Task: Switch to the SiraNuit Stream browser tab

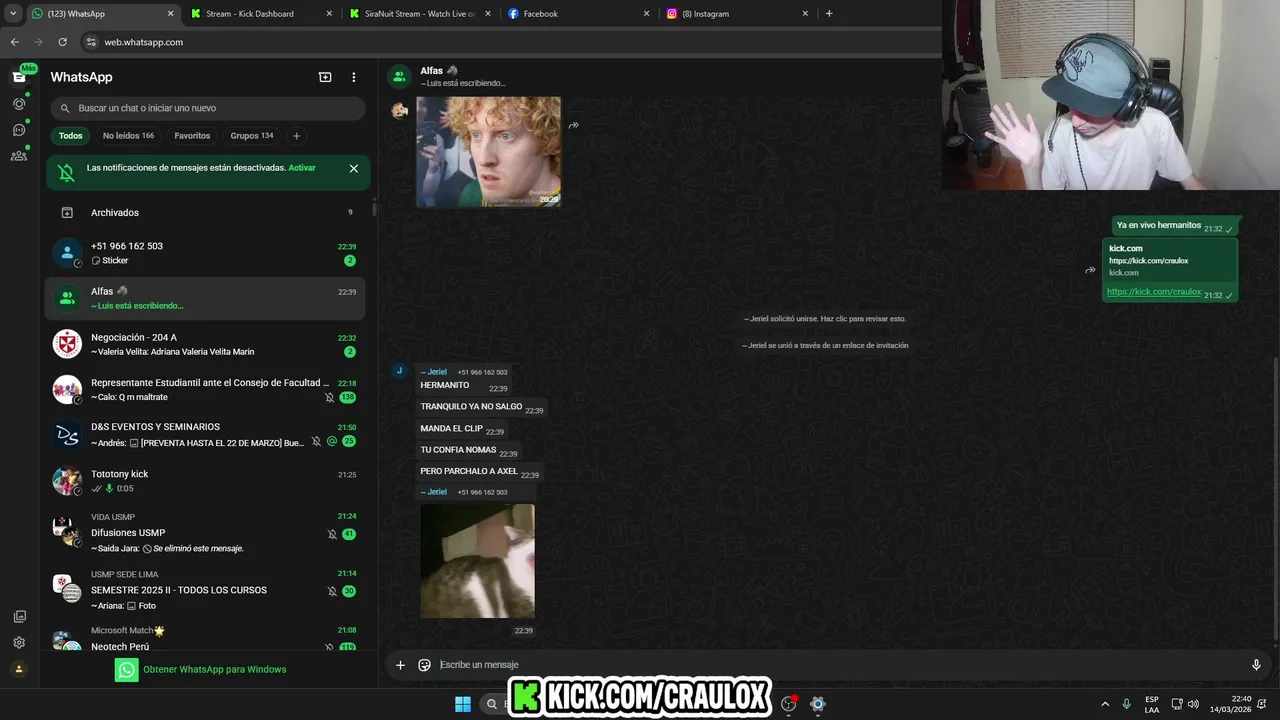Action: pos(419,14)
